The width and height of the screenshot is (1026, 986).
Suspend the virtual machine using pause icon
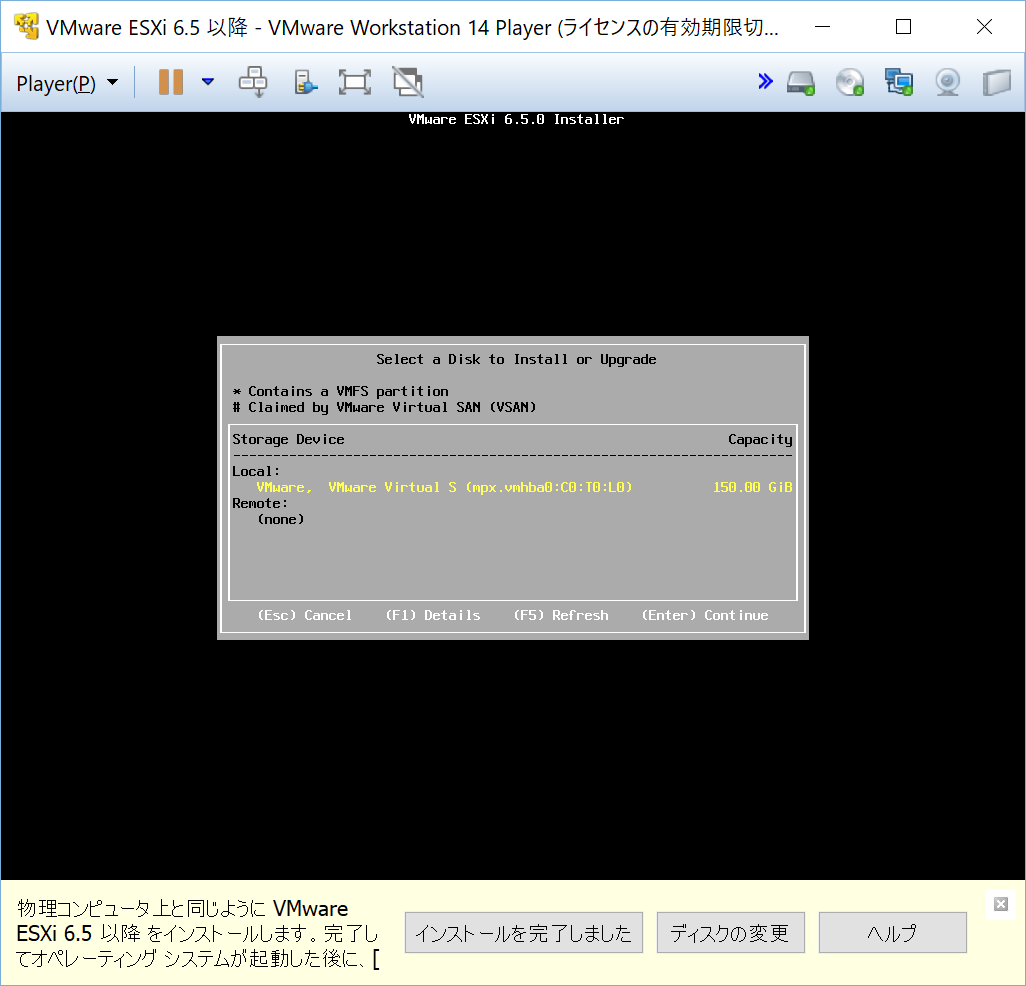[x=170, y=82]
